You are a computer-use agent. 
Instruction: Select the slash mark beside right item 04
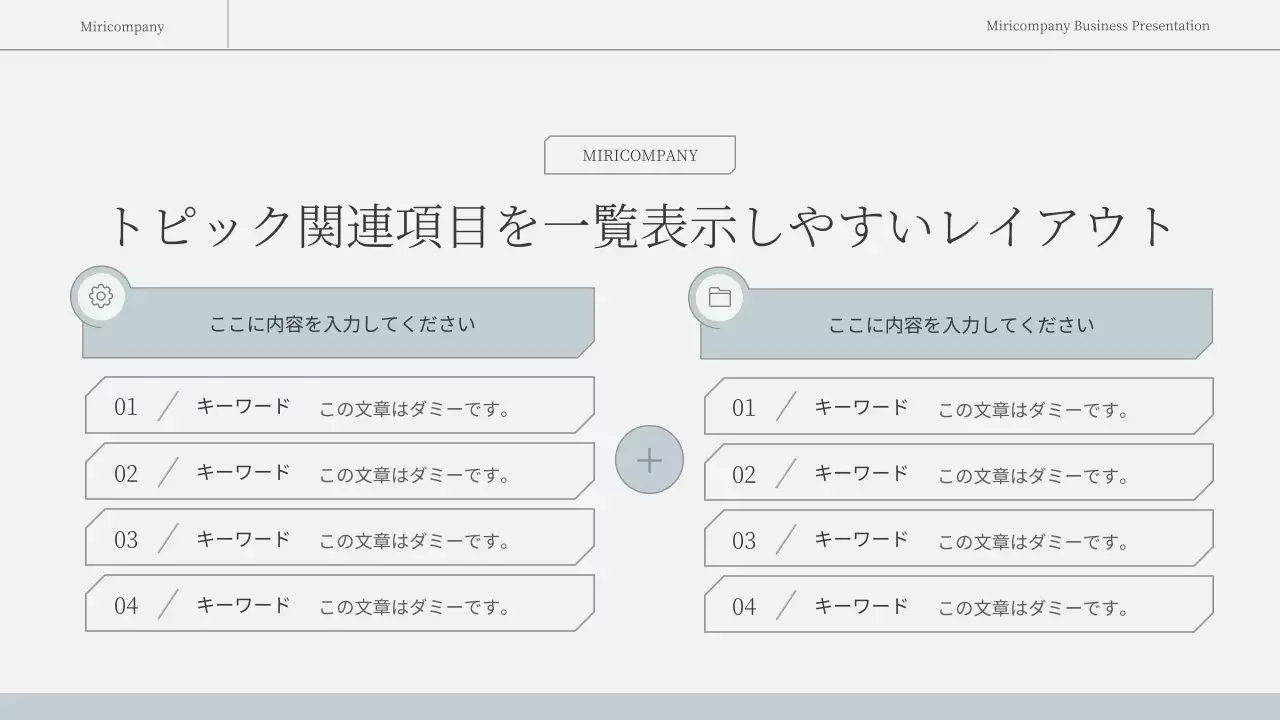pyautogui.click(x=787, y=602)
